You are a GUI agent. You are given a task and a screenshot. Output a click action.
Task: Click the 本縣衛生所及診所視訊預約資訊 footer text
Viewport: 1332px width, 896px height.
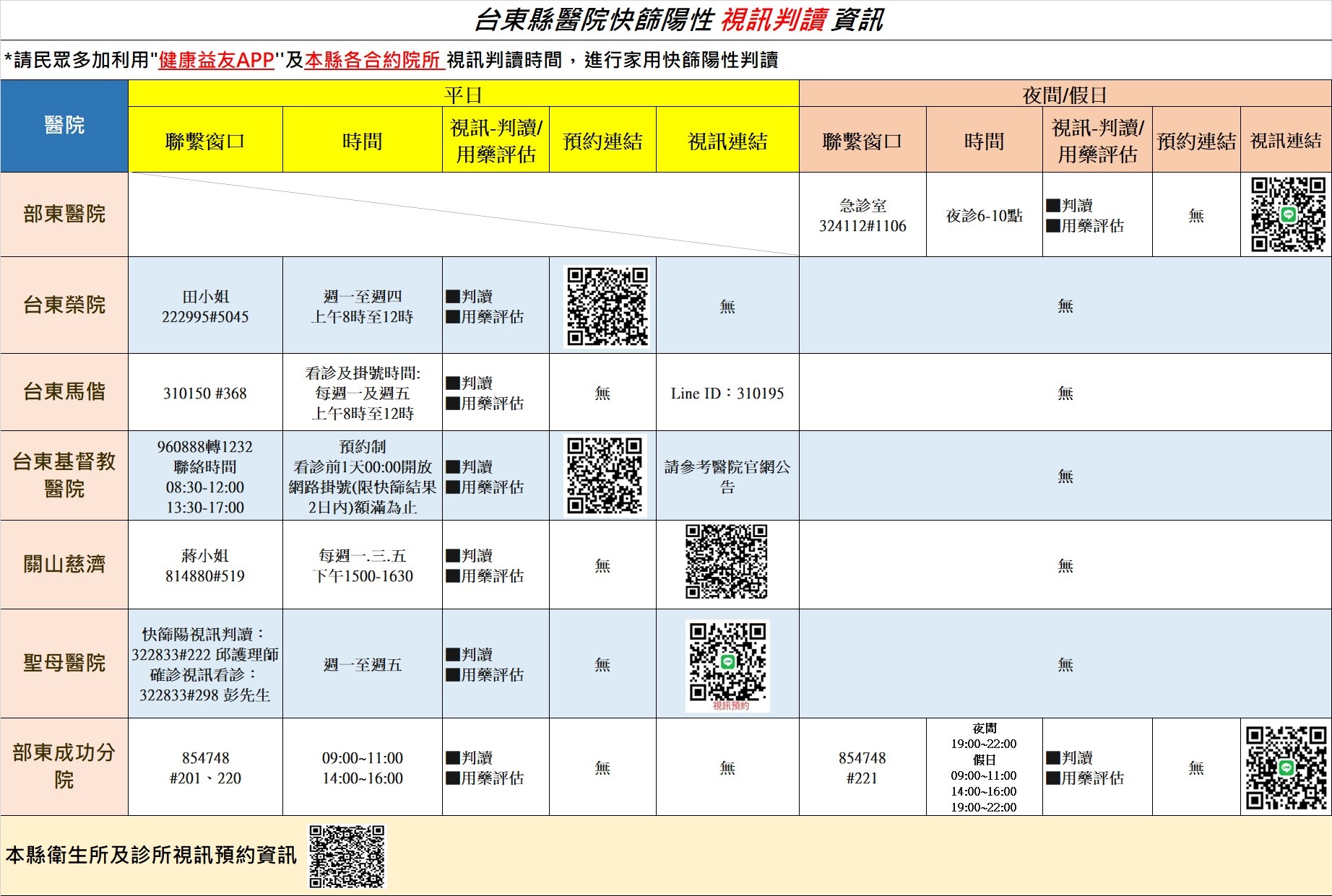pos(151,855)
